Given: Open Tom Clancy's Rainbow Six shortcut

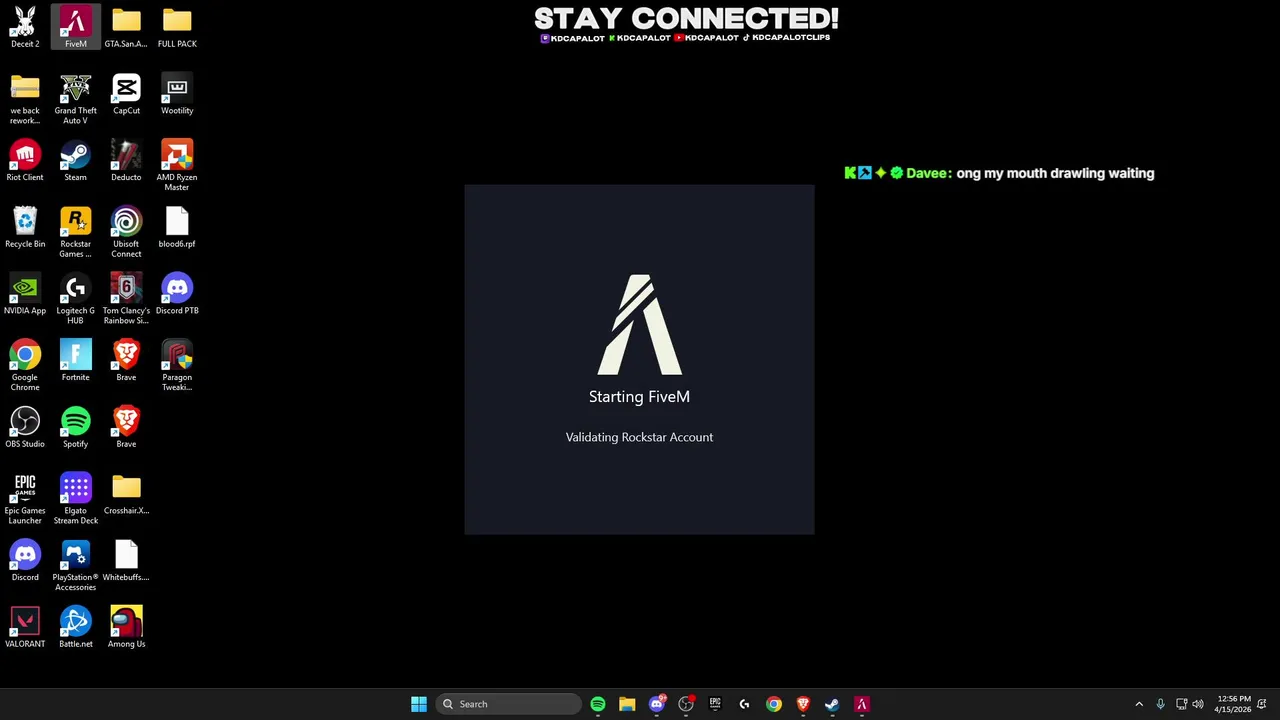Looking at the screenshot, I should point(126,299).
